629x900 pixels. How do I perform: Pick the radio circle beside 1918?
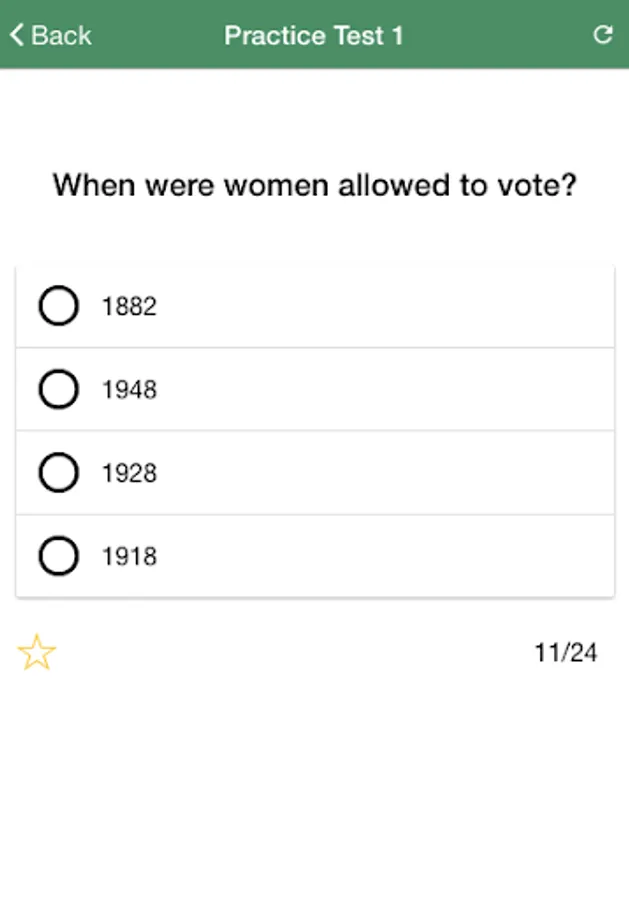click(58, 556)
